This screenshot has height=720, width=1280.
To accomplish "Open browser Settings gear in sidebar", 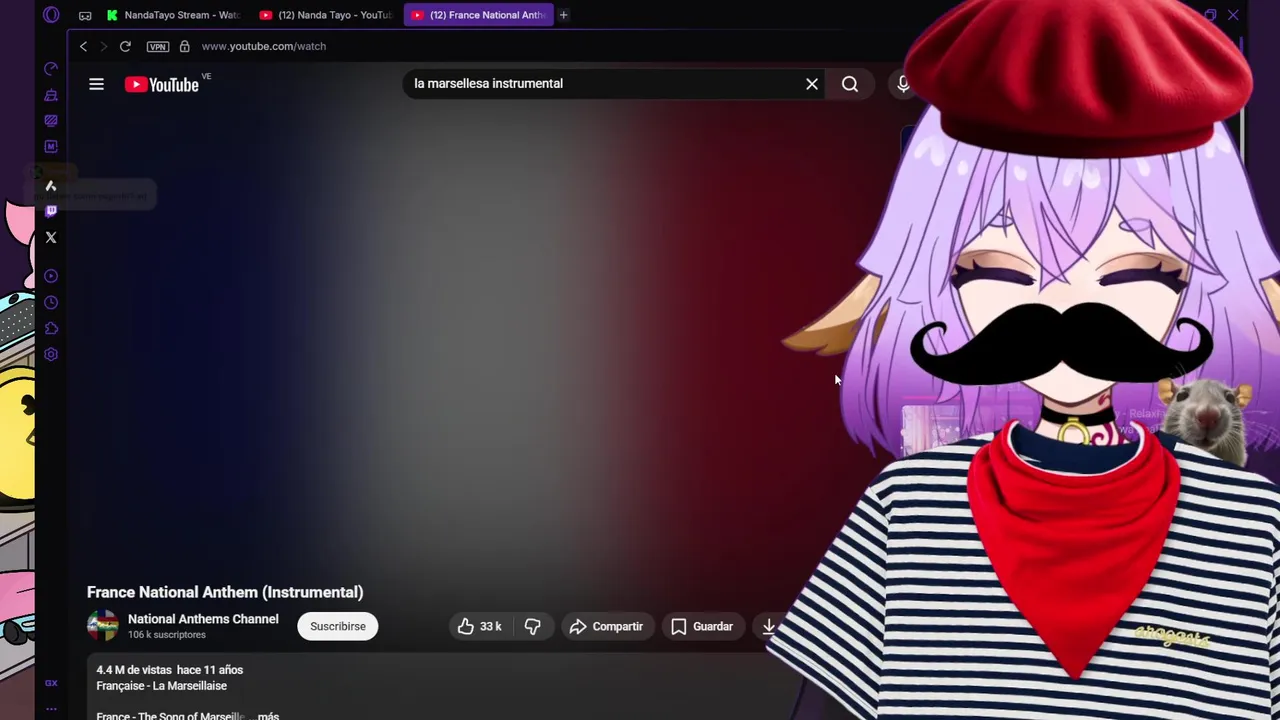I will (x=51, y=354).
